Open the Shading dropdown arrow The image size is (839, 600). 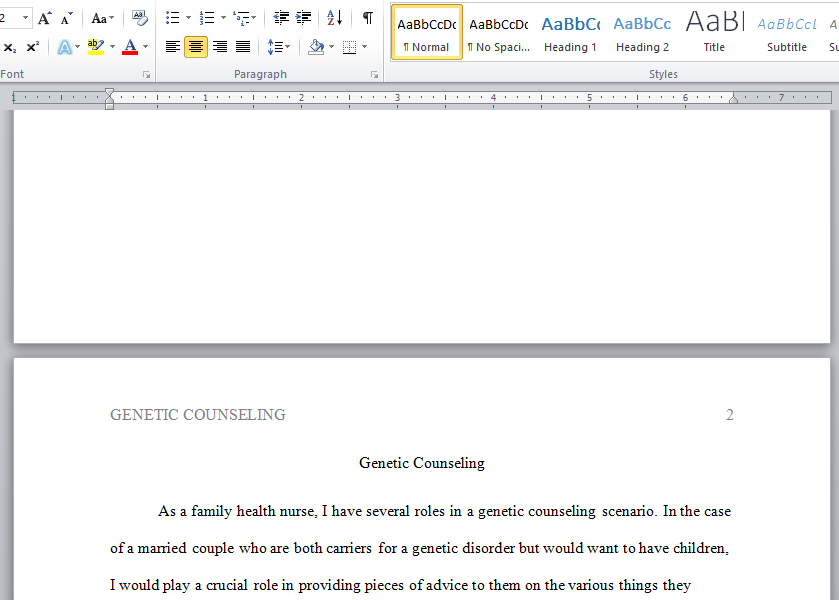coord(332,47)
